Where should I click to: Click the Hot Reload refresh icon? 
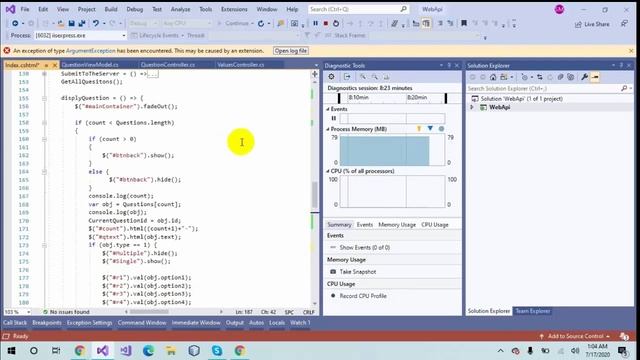(x=261, y=24)
